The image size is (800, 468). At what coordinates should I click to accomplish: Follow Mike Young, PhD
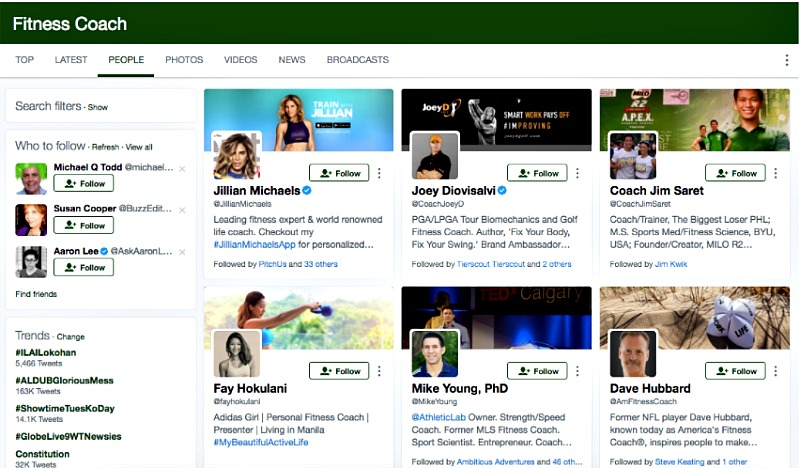pyautogui.click(x=537, y=371)
